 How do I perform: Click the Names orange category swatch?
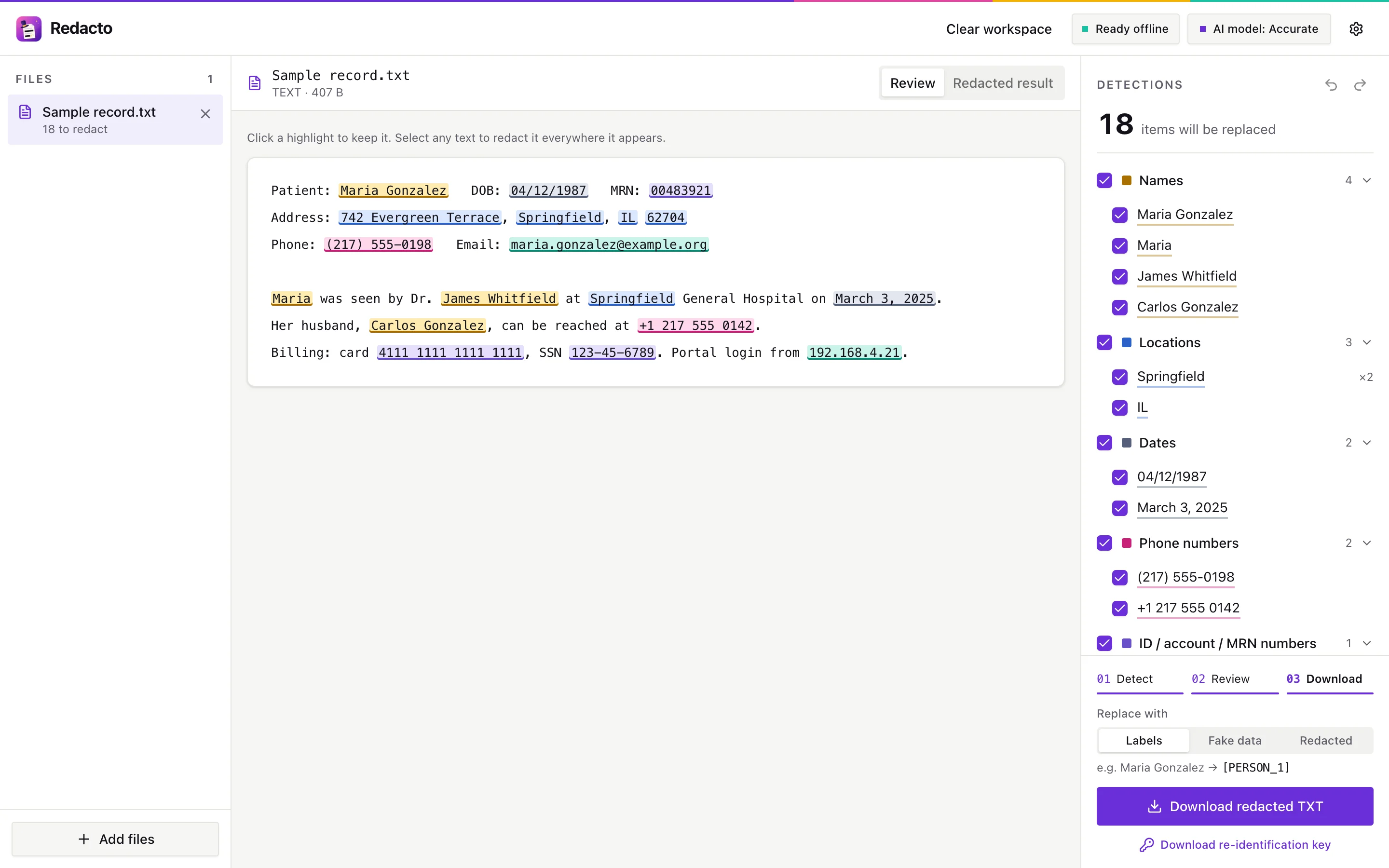(x=1126, y=180)
